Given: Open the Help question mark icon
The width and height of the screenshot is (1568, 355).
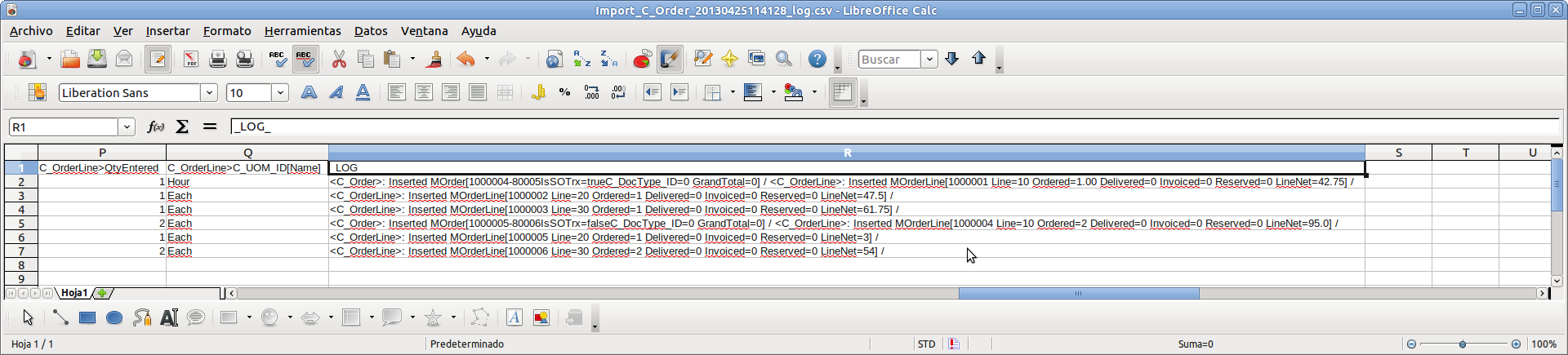Looking at the screenshot, I should tap(817, 60).
